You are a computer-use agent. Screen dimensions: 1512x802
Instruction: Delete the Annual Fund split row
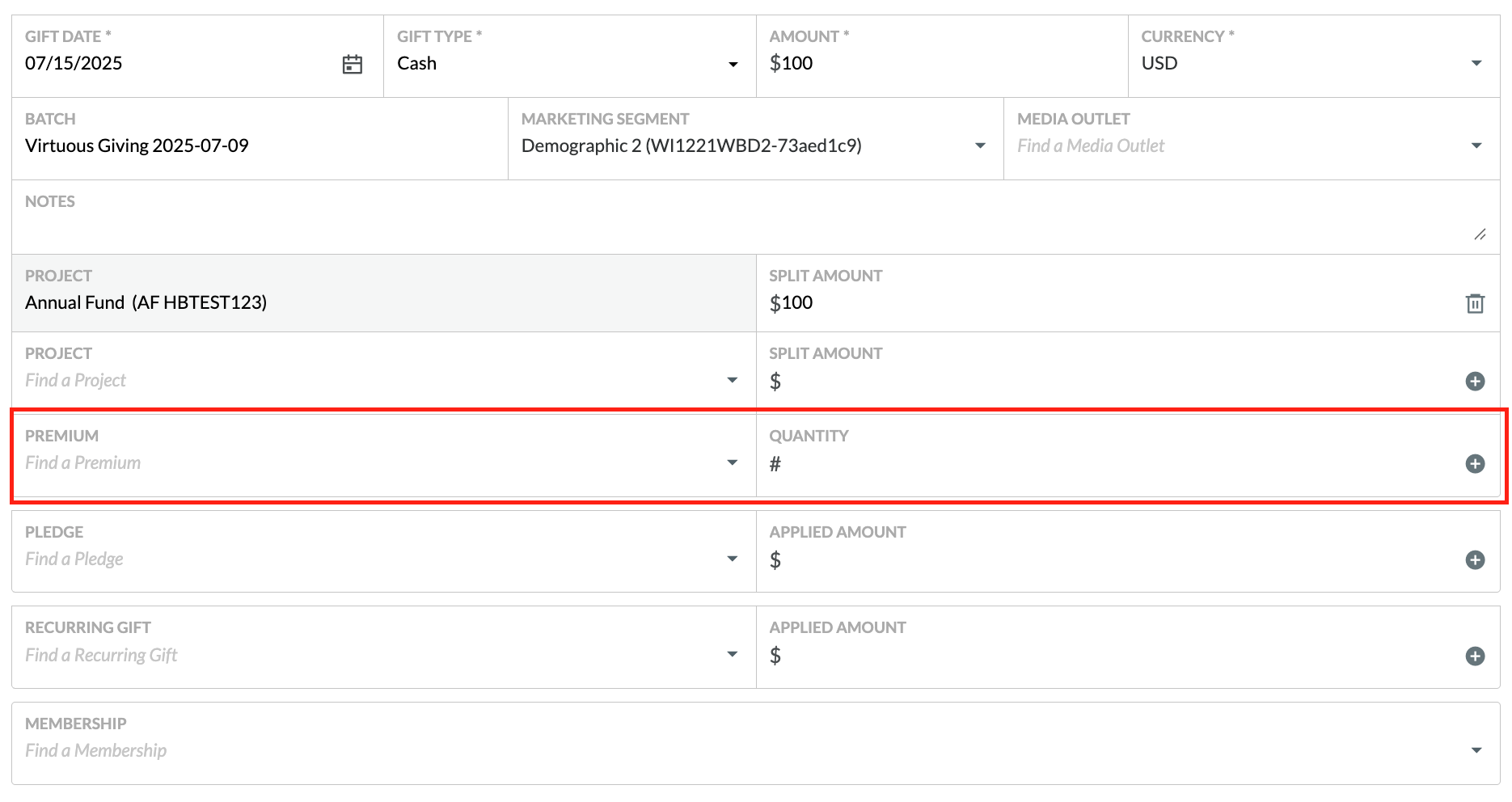pyautogui.click(x=1475, y=303)
